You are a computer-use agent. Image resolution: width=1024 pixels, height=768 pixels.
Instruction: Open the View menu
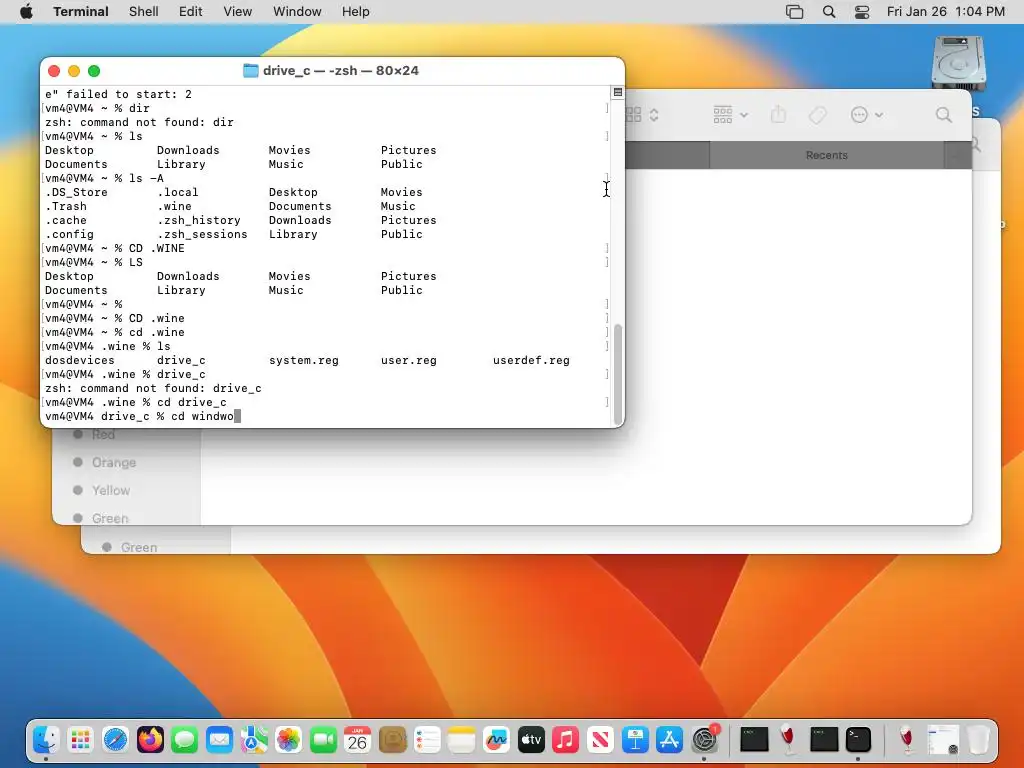[x=238, y=12]
